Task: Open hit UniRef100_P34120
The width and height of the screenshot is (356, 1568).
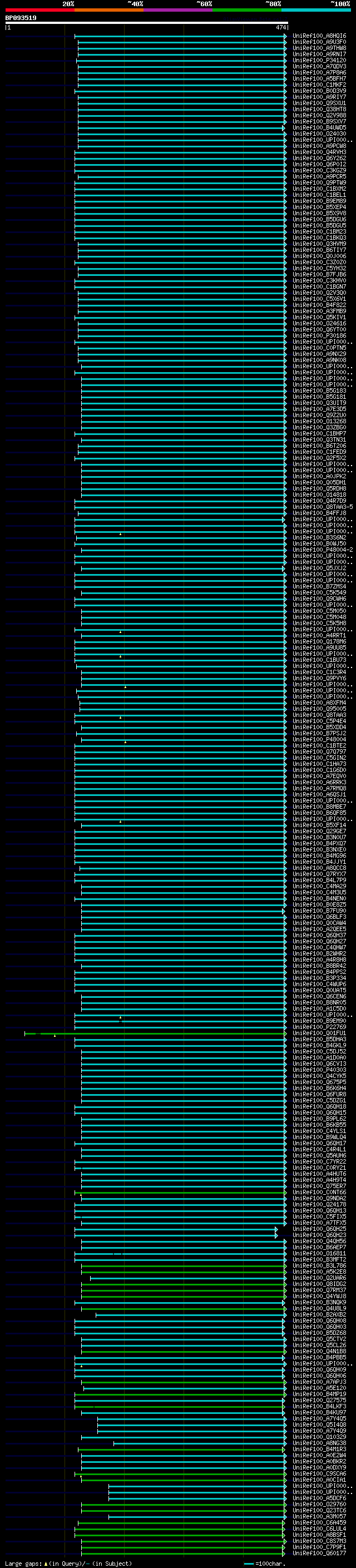Action: (319, 60)
